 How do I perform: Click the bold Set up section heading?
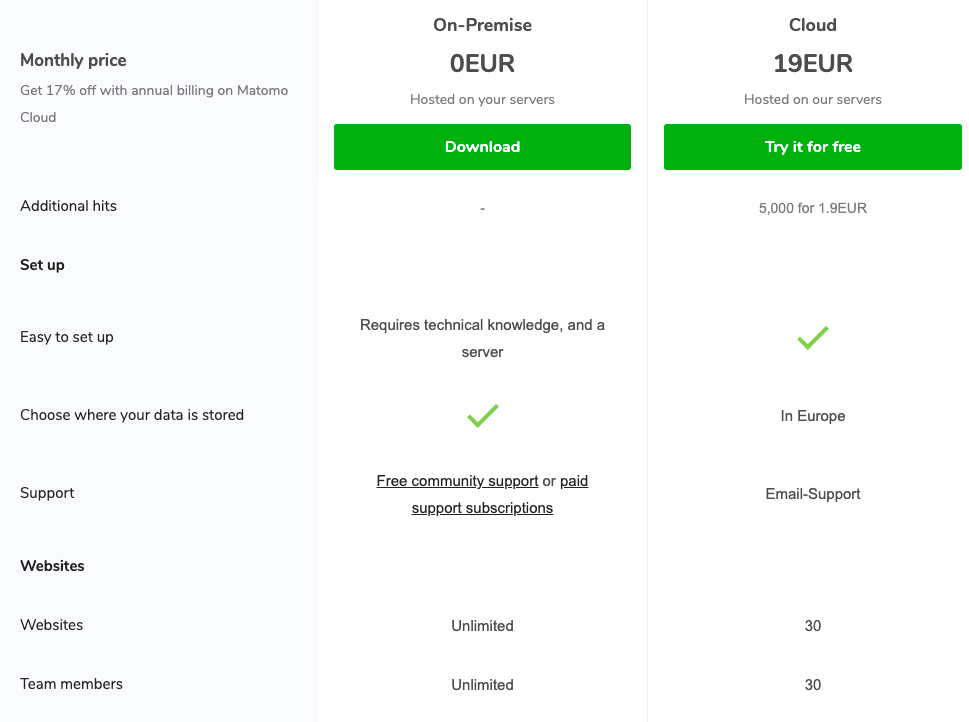click(42, 265)
